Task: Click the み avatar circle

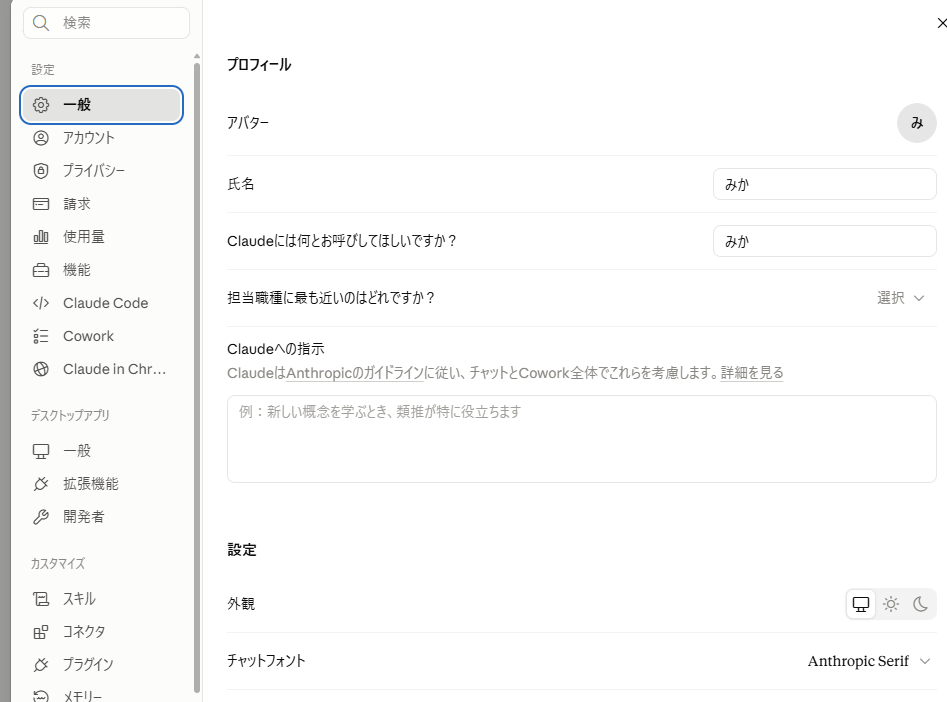Action: point(917,123)
